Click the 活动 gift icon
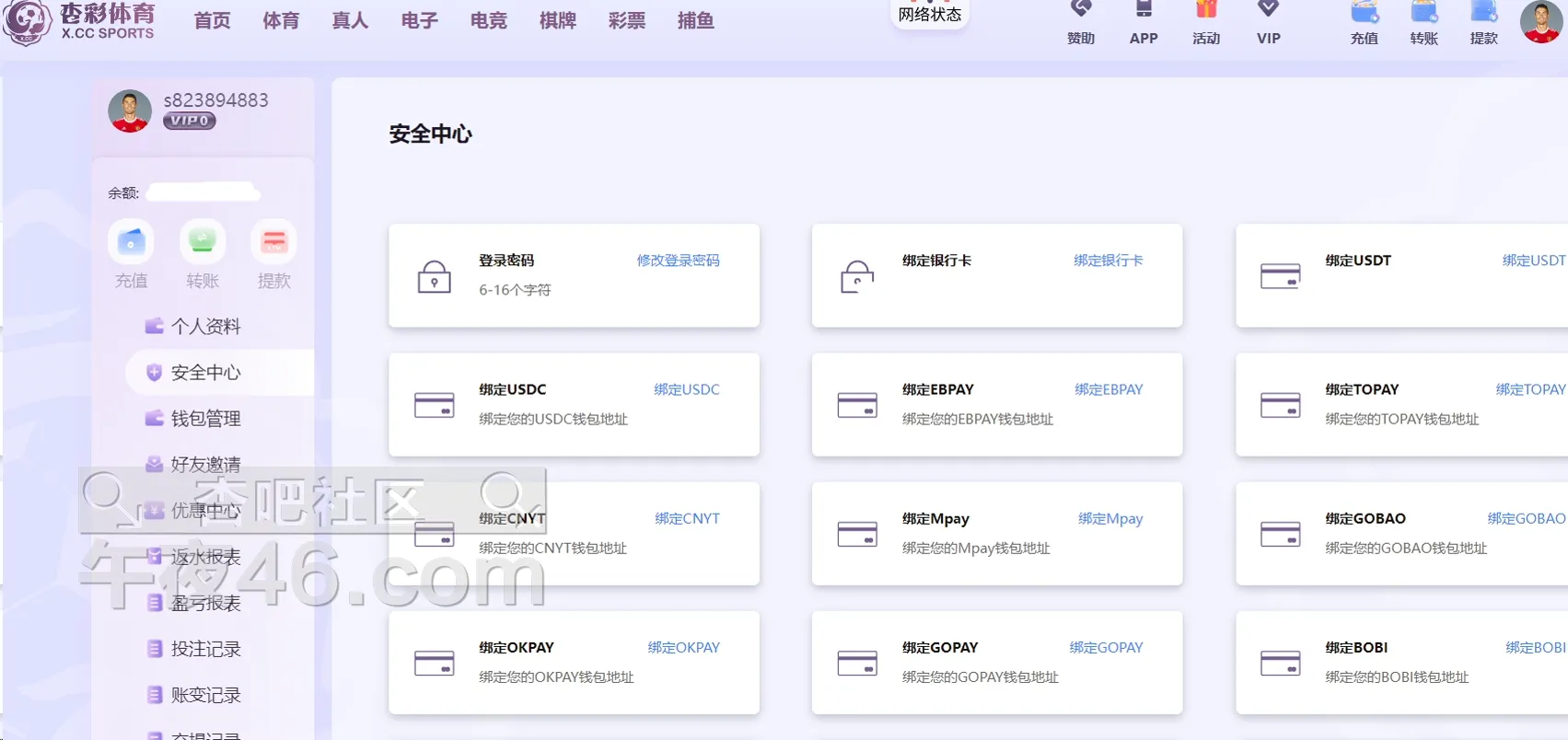Viewport: 1568px width, 740px height. (x=1206, y=11)
